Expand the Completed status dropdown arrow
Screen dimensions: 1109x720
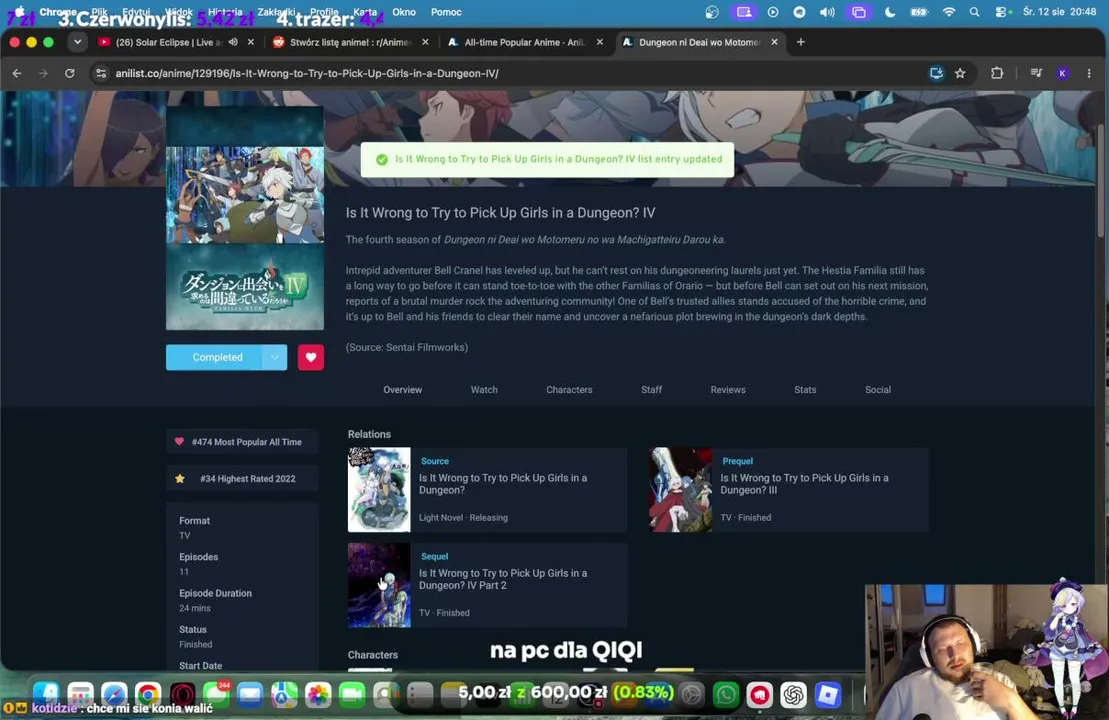(274, 357)
